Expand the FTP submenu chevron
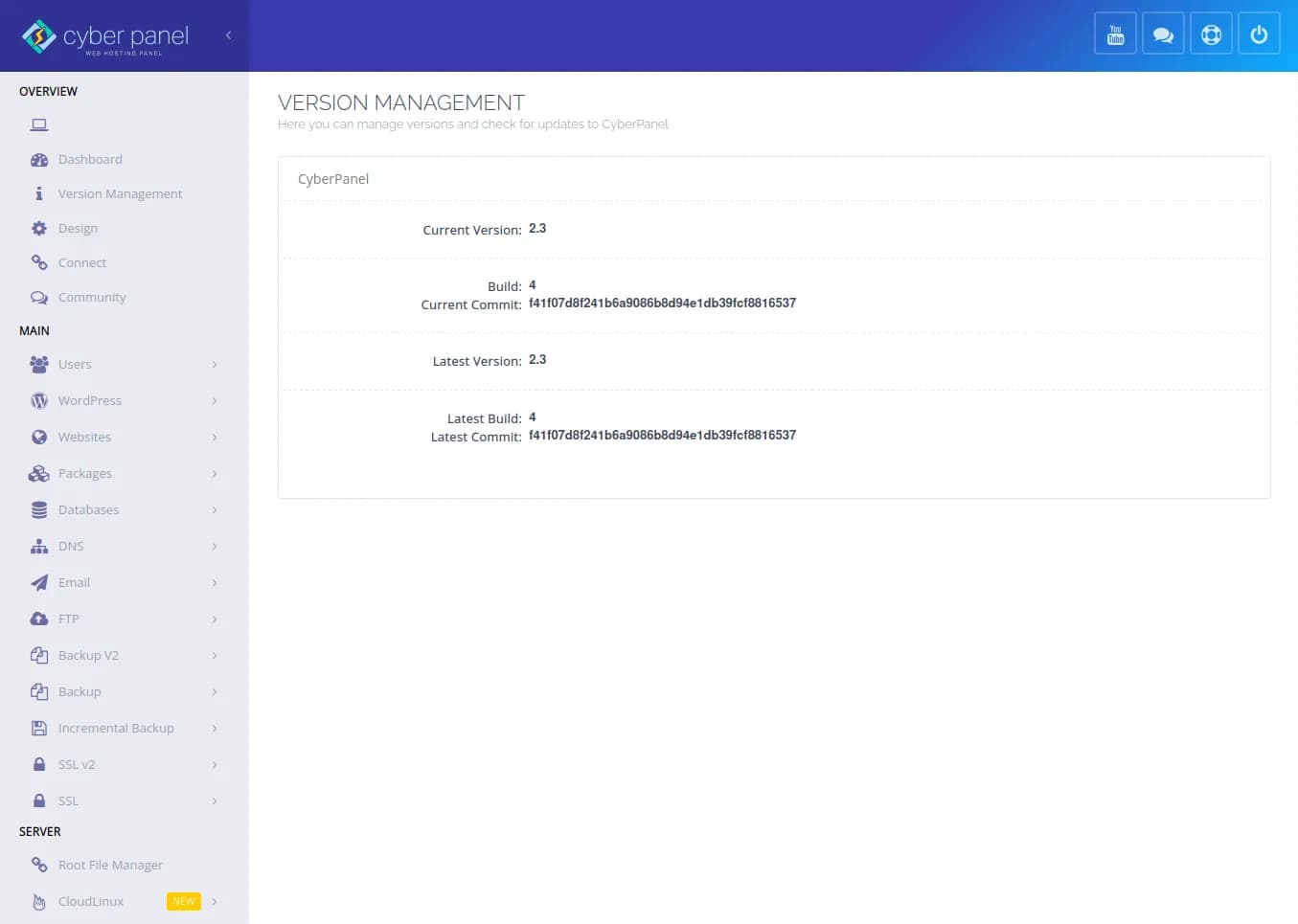The width and height of the screenshot is (1298, 924). (x=215, y=619)
